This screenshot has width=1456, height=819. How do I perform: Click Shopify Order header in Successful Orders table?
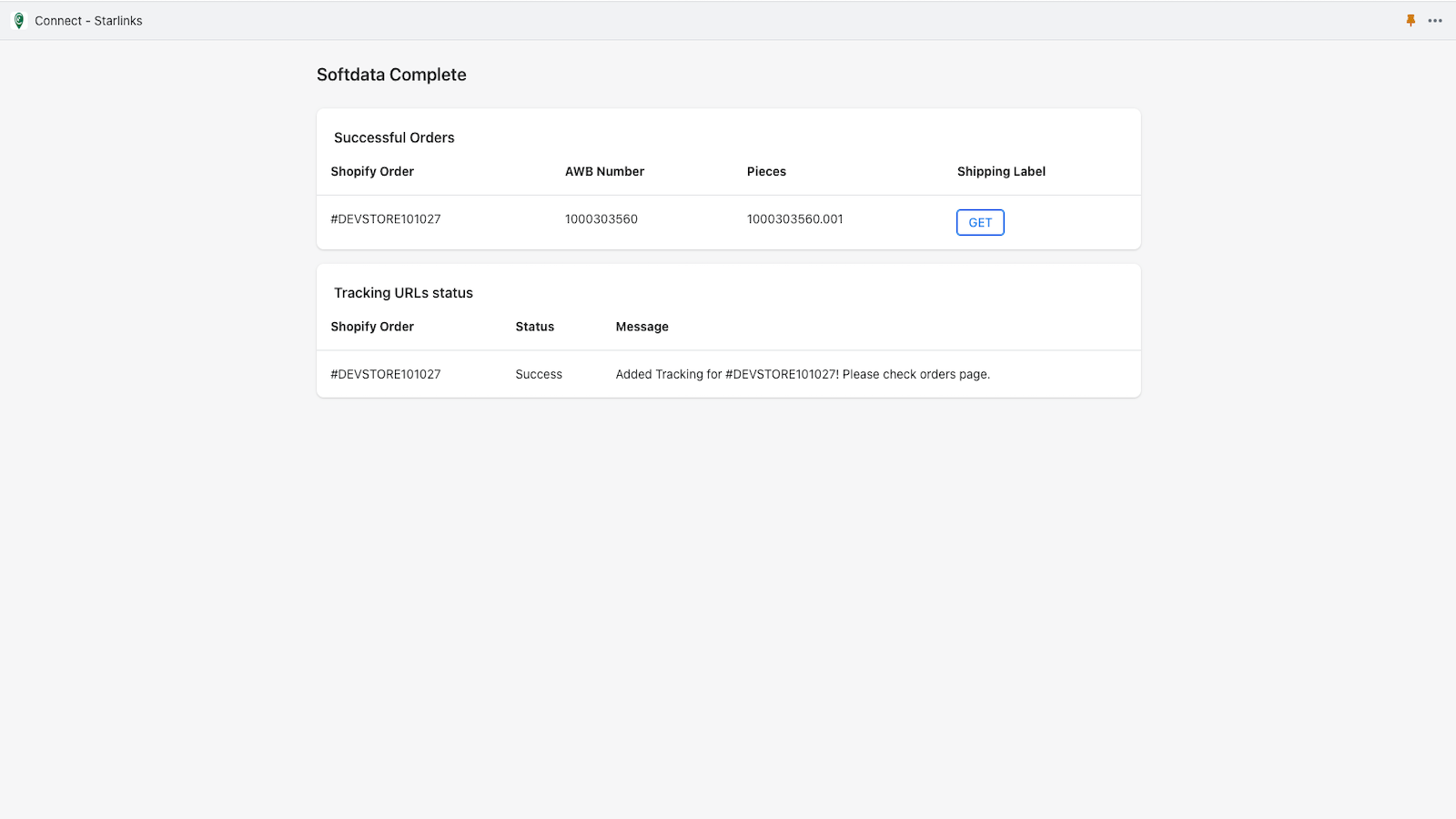372,171
